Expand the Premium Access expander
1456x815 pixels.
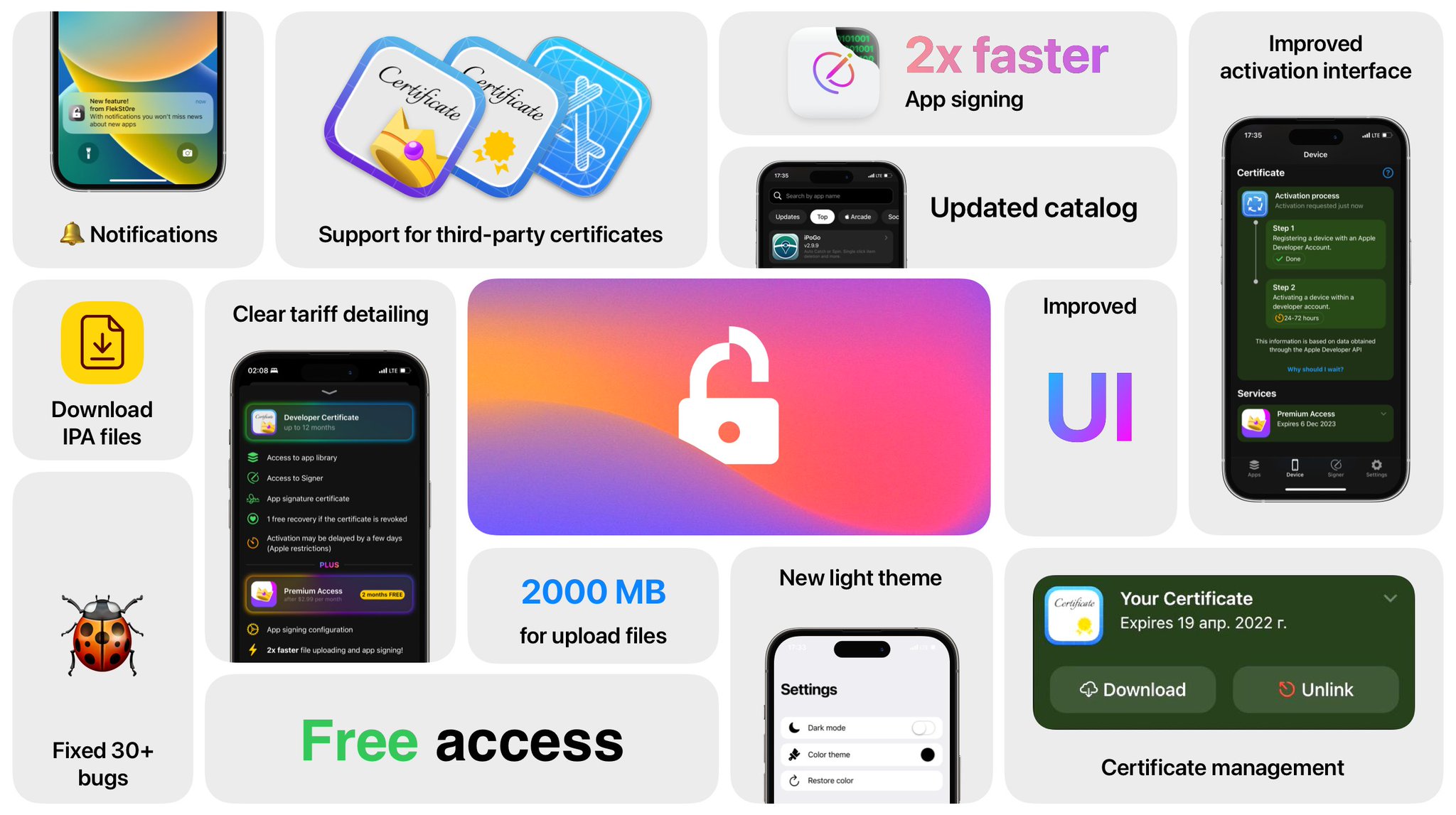click(x=1382, y=414)
